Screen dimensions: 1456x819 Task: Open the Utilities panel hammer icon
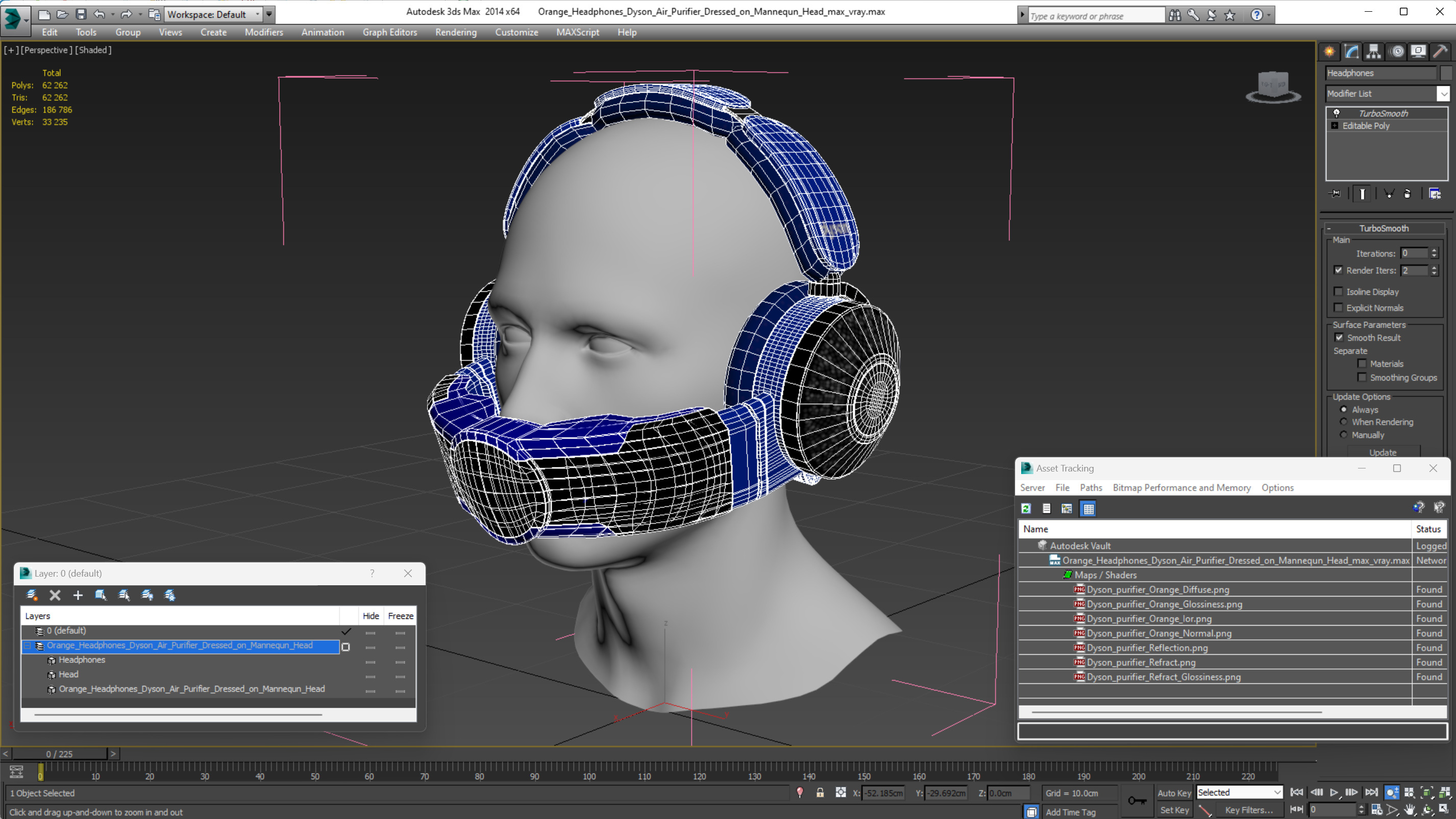pyautogui.click(x=1440, y=52)
